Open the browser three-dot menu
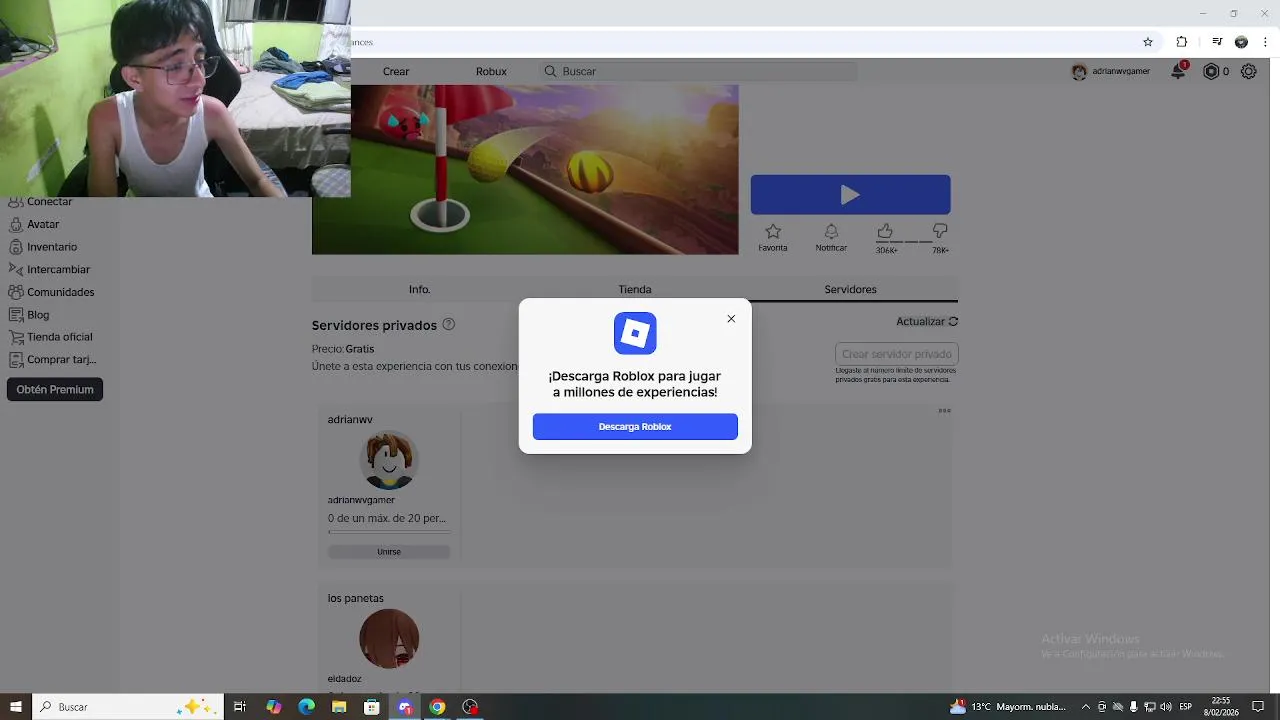 tap(1265, 42)
